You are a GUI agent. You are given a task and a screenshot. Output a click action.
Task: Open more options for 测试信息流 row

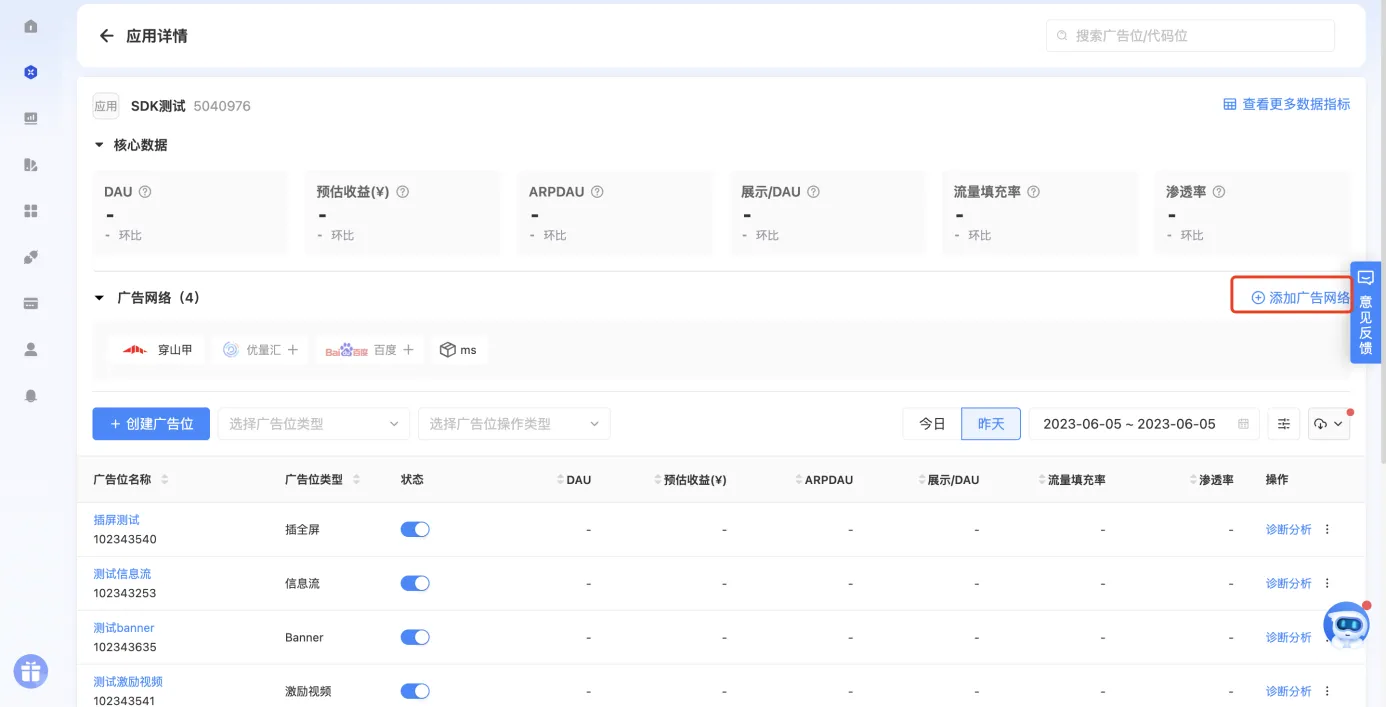pos(1328,584)
